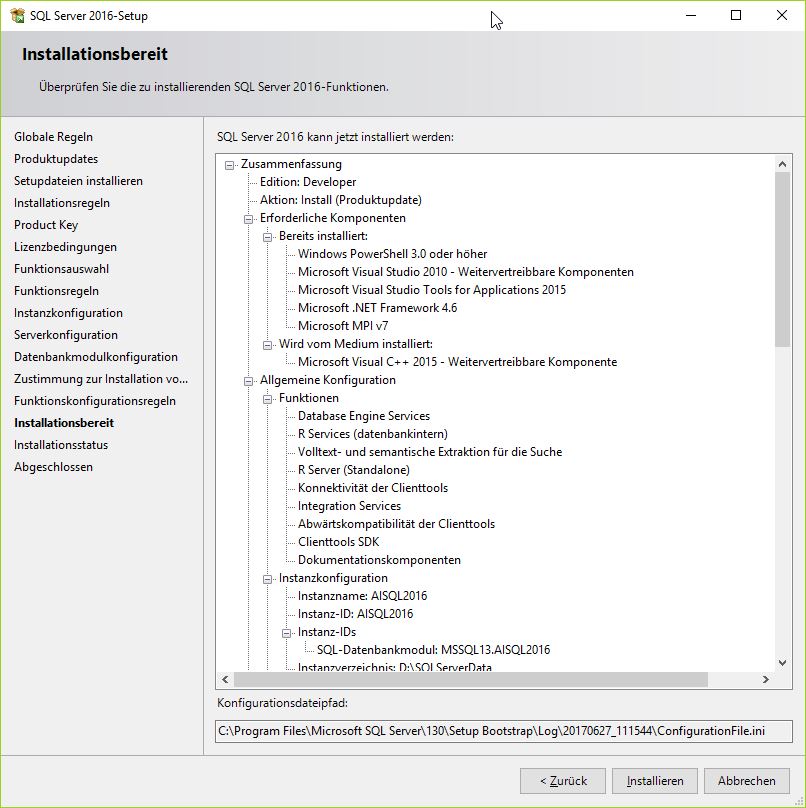Click the horizontal scrollbar thumb
806x808 pixels.
coord(471,679)
